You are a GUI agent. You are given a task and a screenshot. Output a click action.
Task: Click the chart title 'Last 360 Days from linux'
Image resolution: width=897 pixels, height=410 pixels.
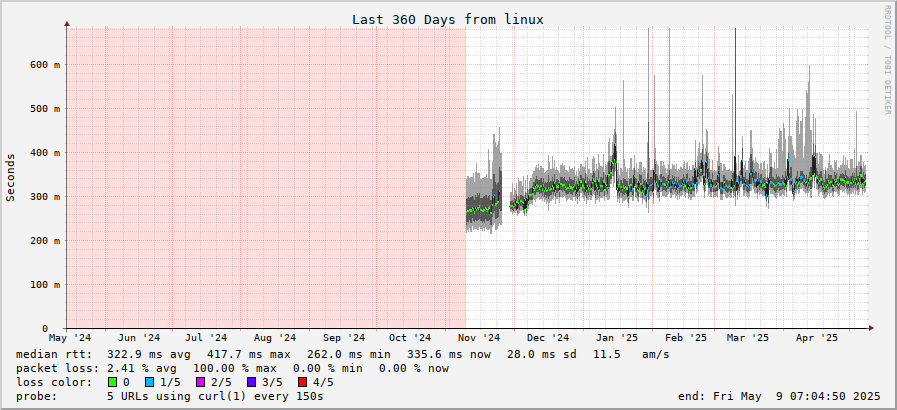(x=448, y=19)
